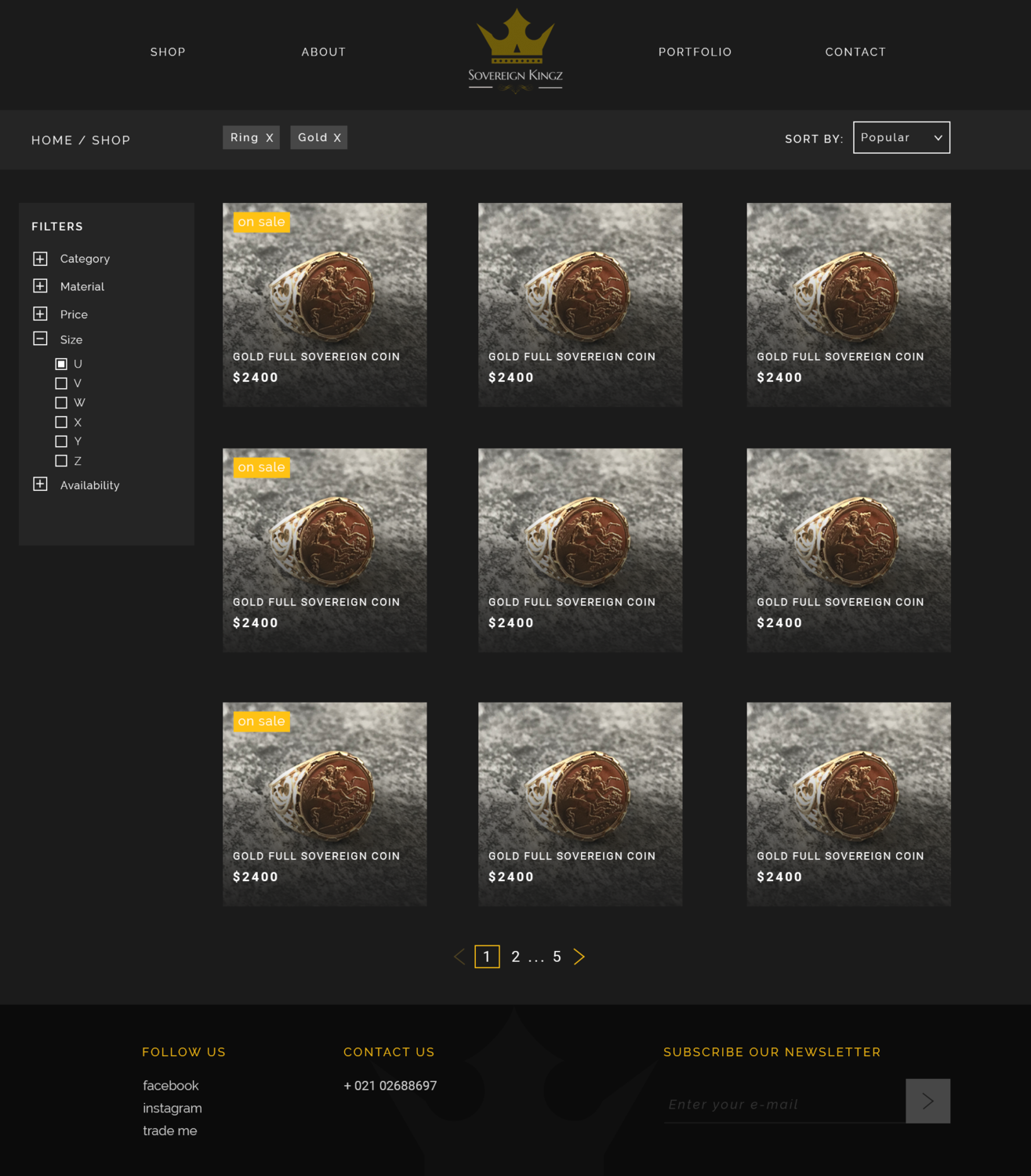Check size Y checkbox
Image resolution: width=1031 pixels, height=1176 pixels.
click(x=61, y=441)
